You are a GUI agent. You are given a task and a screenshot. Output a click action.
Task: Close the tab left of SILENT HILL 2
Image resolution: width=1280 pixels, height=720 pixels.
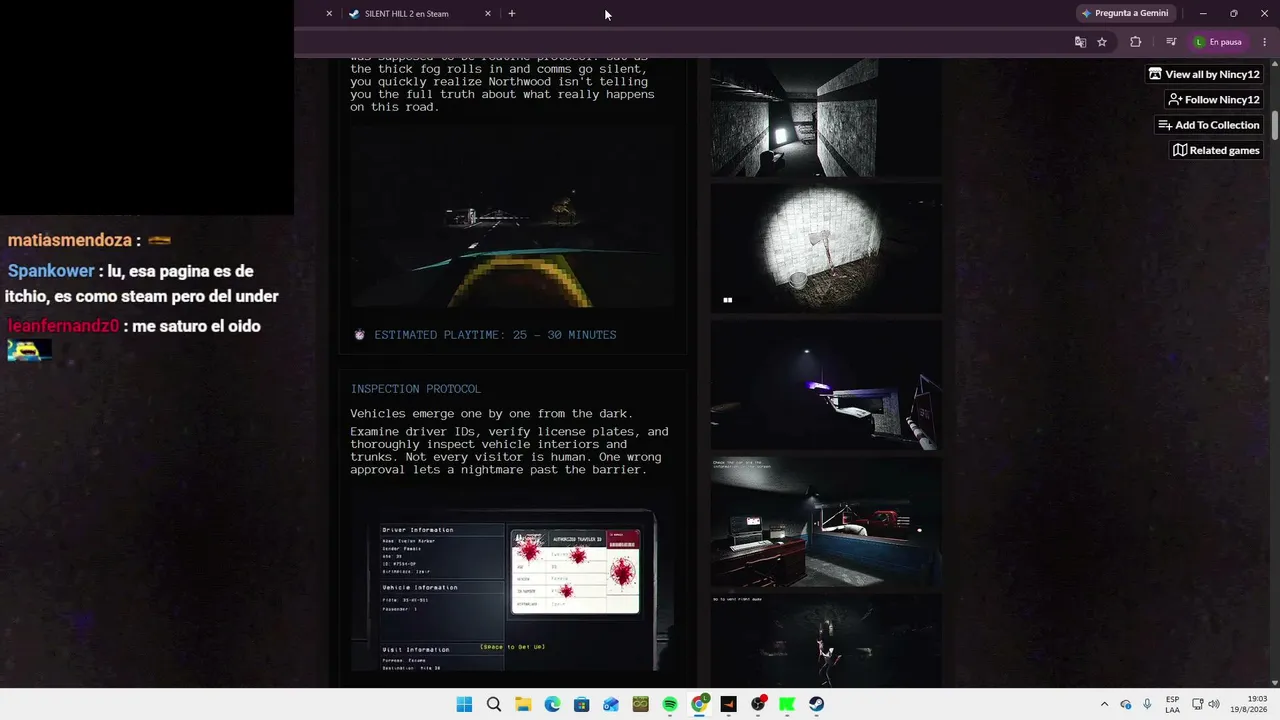pos(329,14)
